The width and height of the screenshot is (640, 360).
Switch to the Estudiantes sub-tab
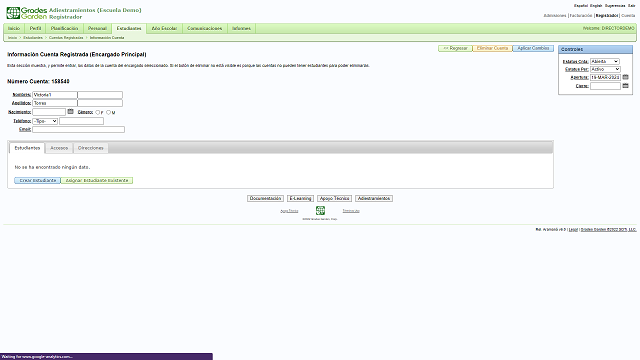tap(27, 148)
